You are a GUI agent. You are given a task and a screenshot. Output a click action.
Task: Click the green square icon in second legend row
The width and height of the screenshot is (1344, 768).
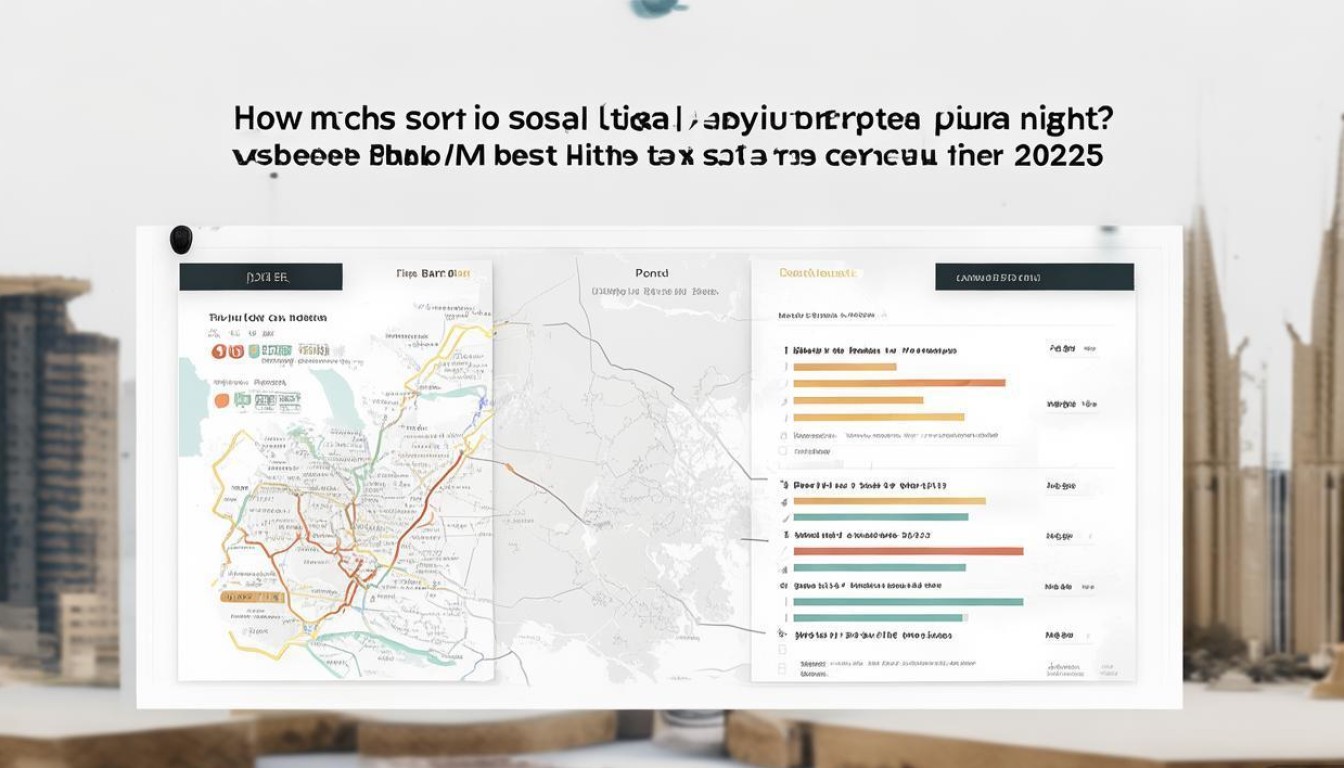(x=242, y=400)
